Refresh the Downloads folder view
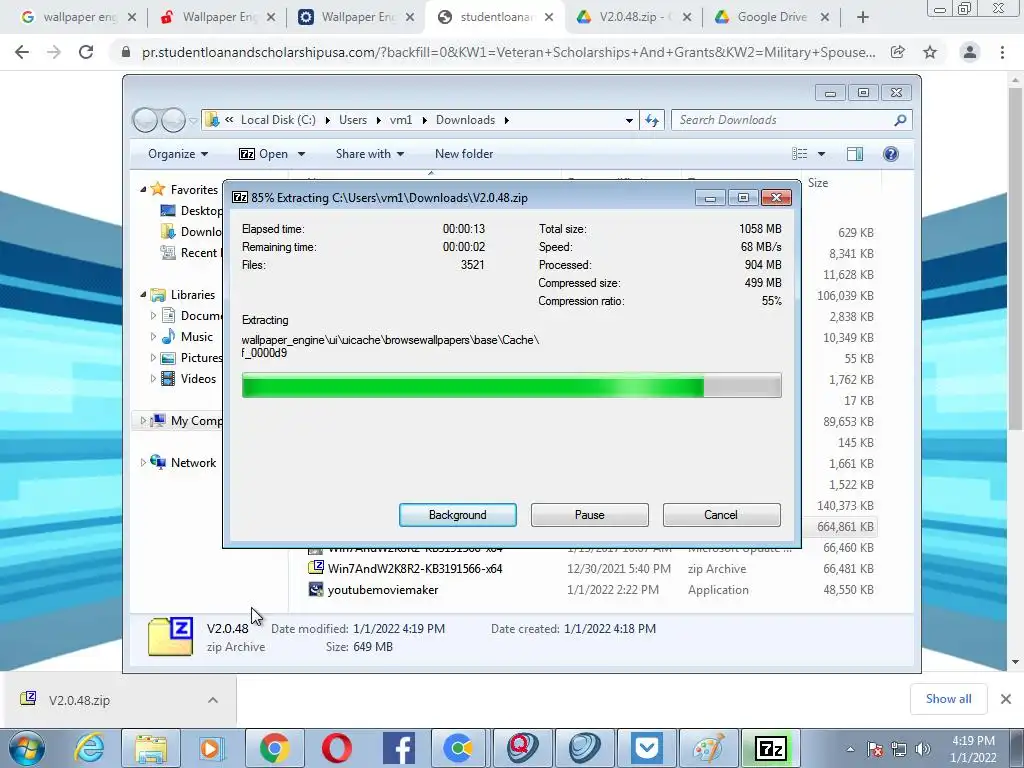 coord(652,120)
